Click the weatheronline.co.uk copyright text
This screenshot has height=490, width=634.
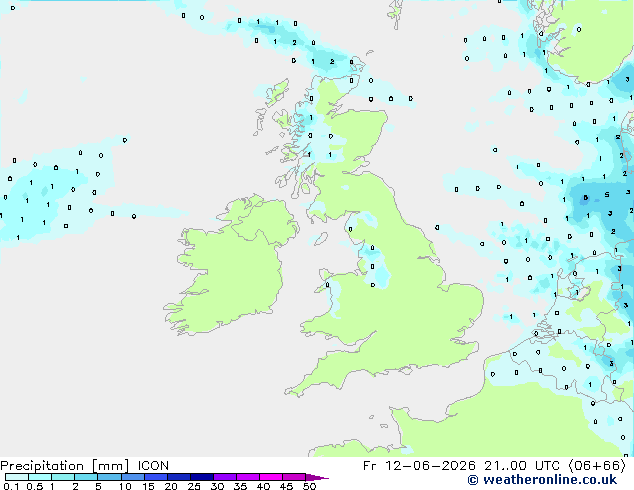542,480
